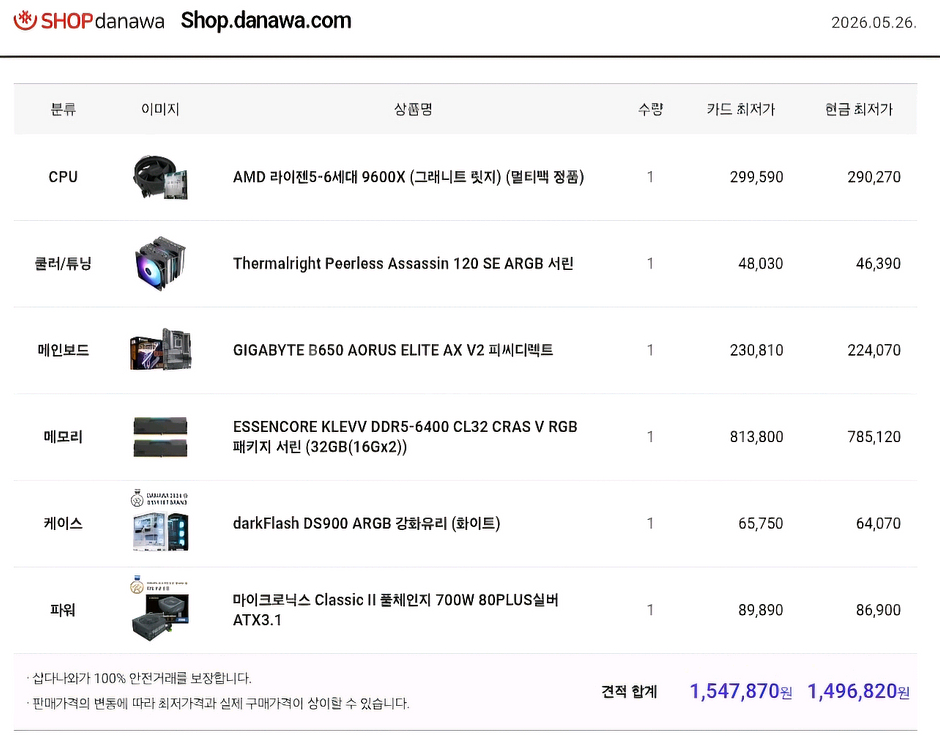Screen dimensions: 940x750
Task: Open the GIGABYTE B650 AORUS ELITE AX link
Action: pos(393,350)
